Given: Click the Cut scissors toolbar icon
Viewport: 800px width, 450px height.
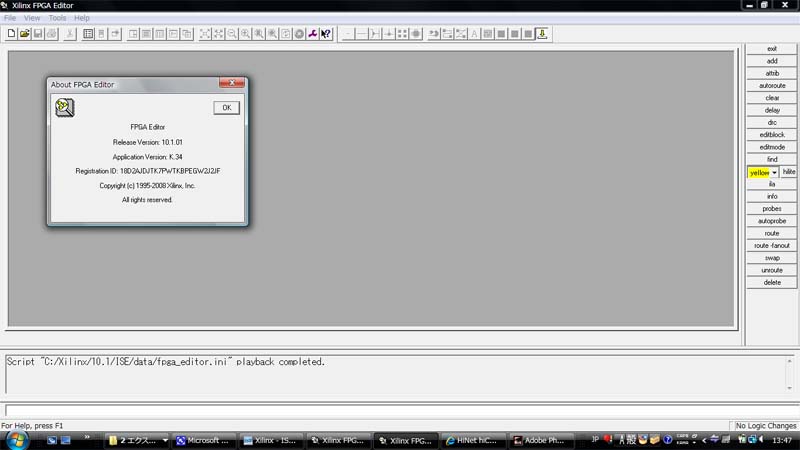Looking at the screenshot, I should (70, 34).
